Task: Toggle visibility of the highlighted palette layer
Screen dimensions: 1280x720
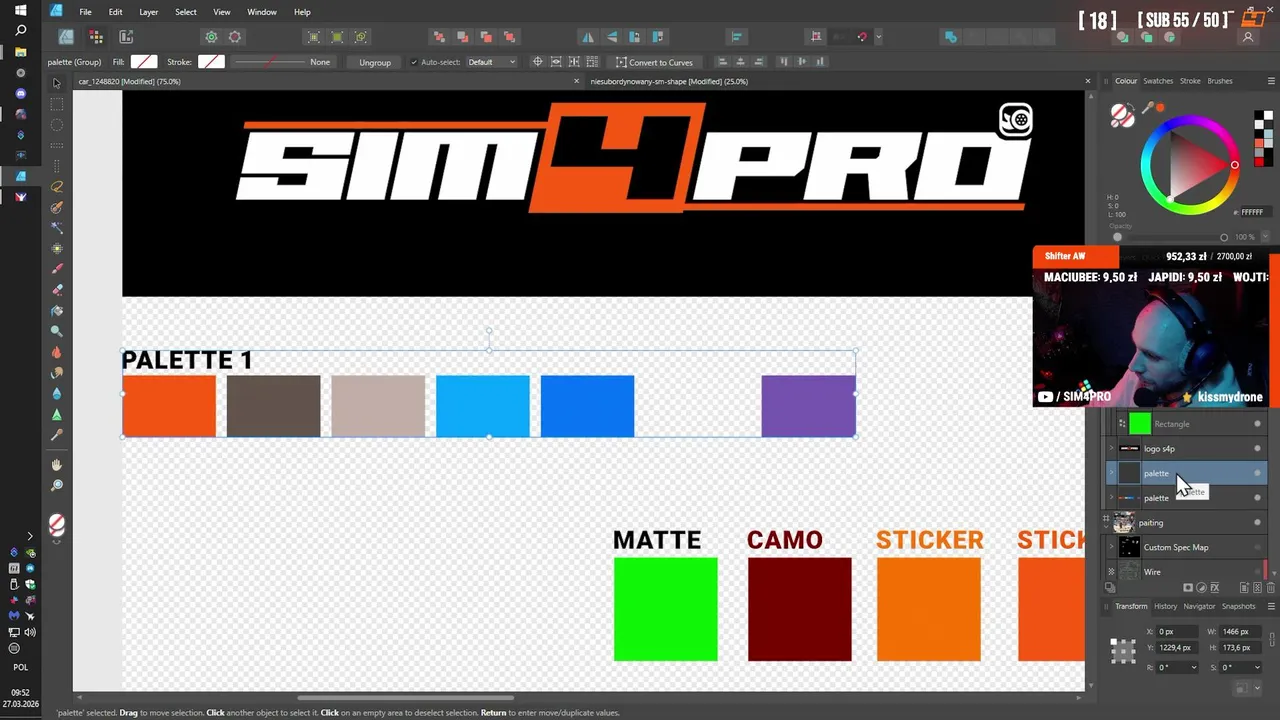Action: click(1258, 473)
